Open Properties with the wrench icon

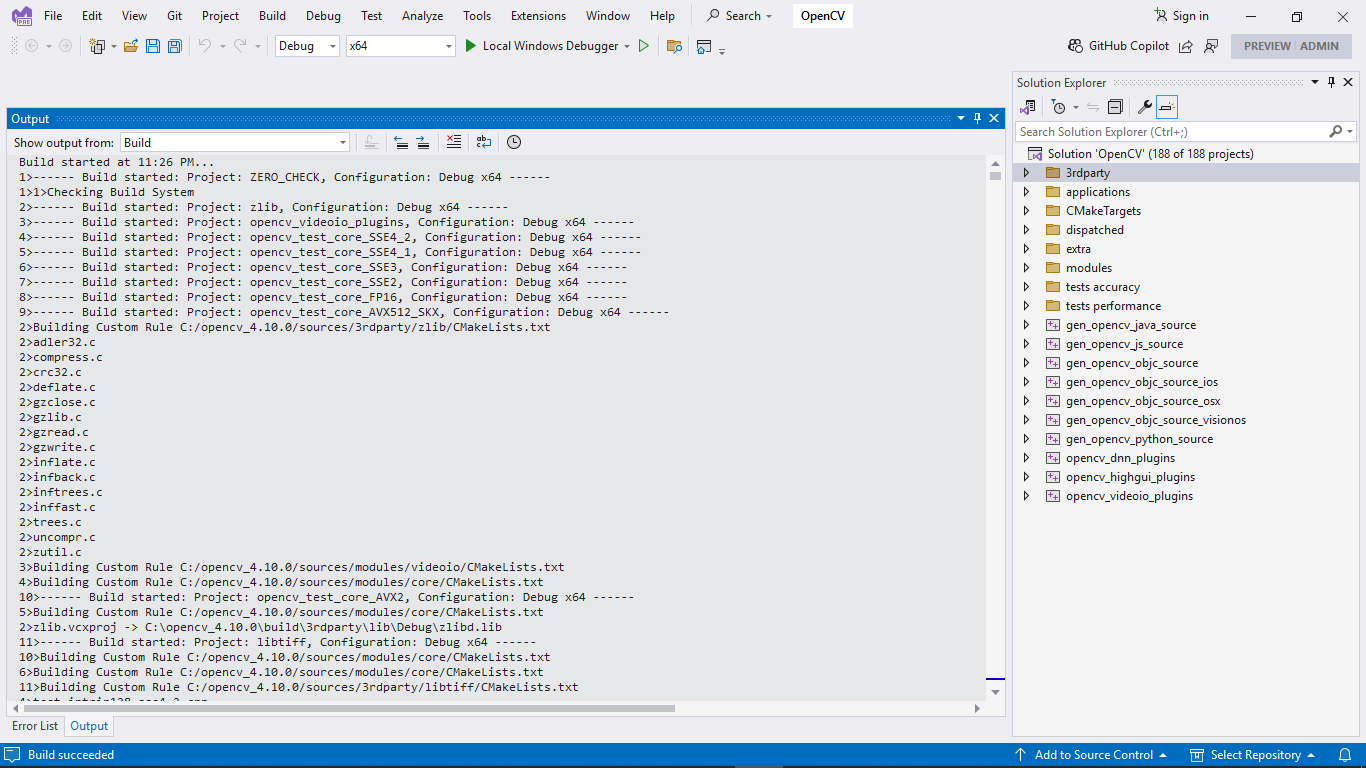[x=1146, y=107]
